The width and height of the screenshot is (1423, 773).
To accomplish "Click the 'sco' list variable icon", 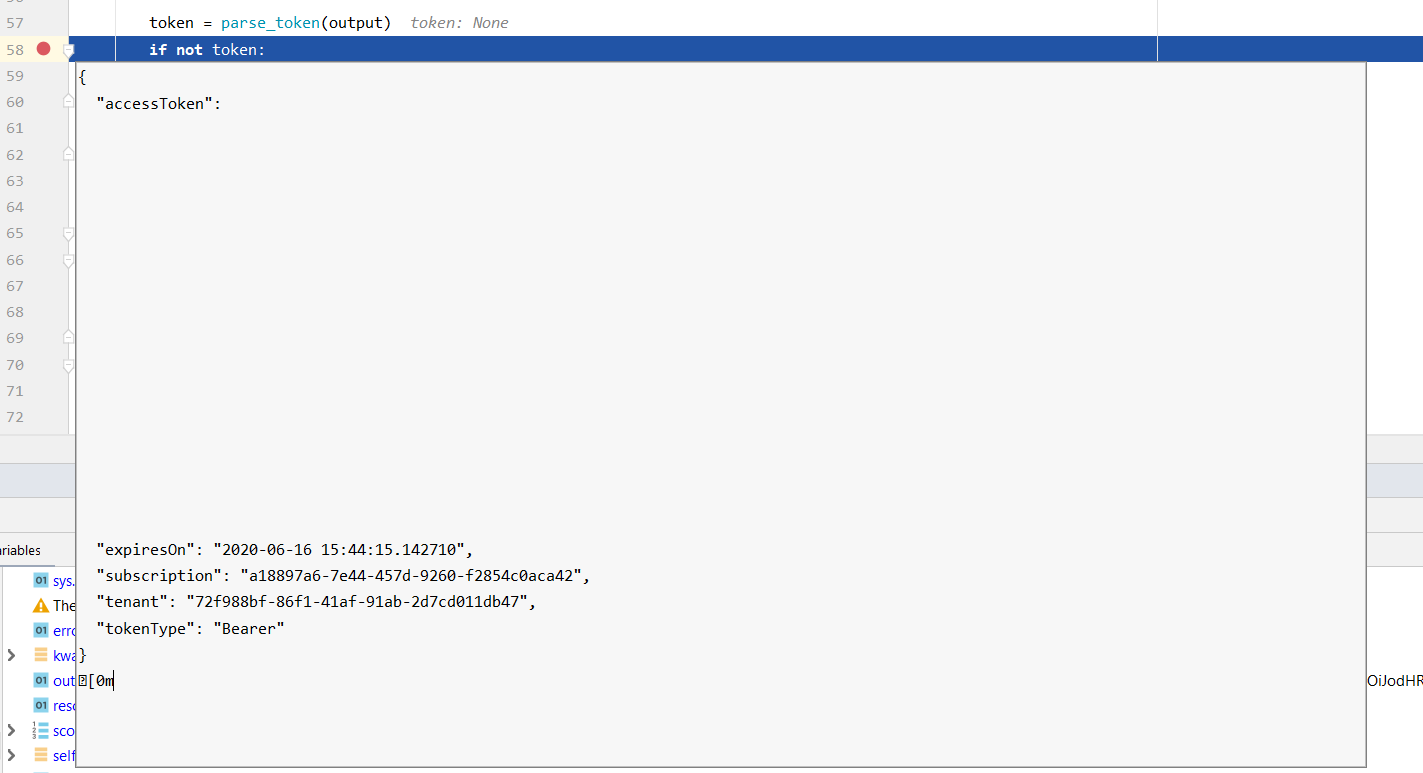I will pos(41,731).
